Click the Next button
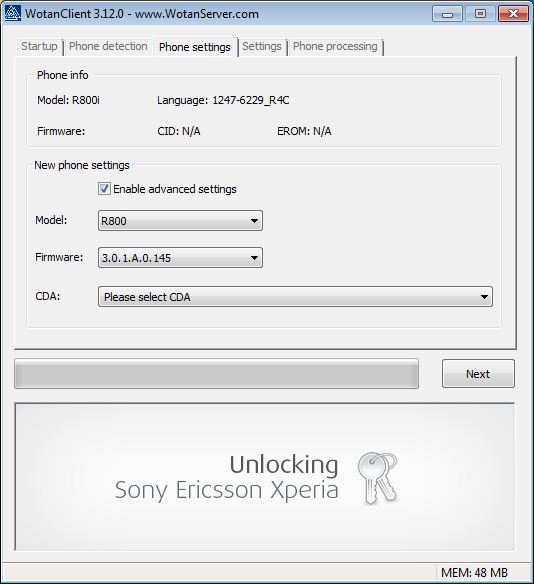 478,374
